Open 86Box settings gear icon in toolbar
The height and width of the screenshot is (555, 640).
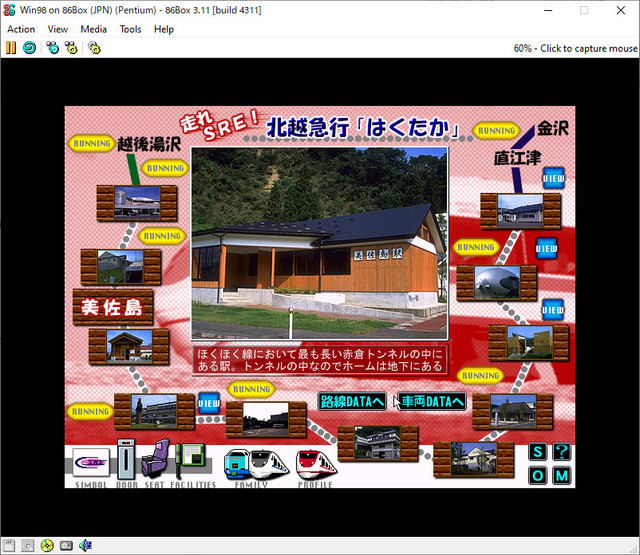pos(94,48)
